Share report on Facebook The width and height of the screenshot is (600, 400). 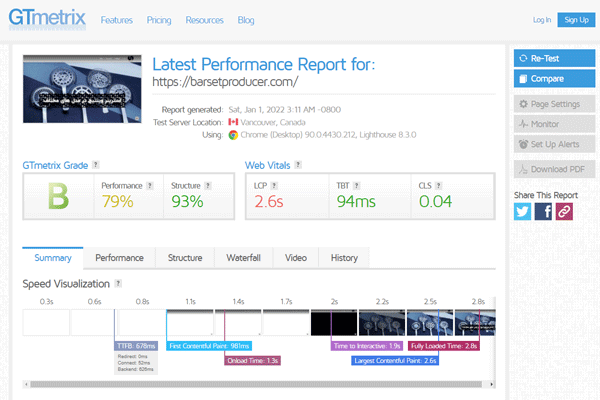tap(543, 211)
